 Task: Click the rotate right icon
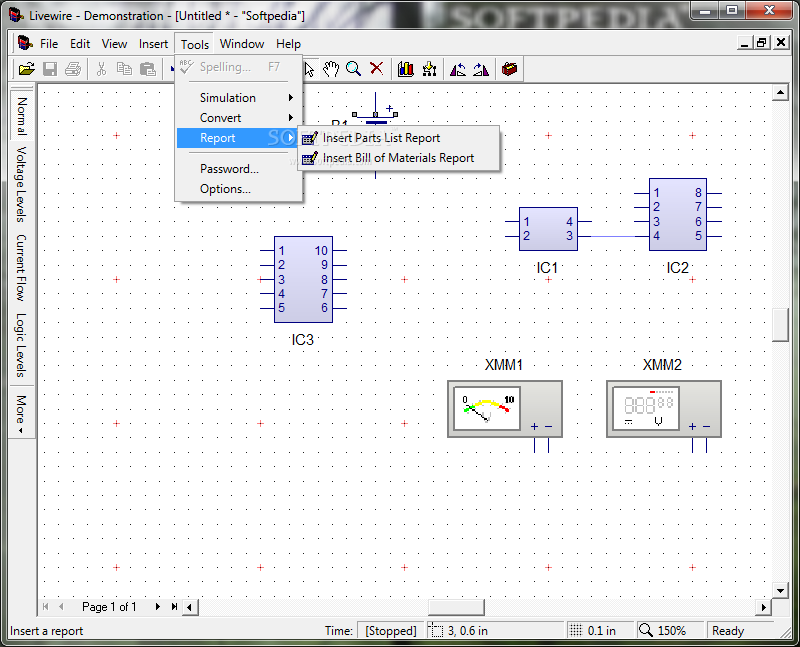coord(481,69)
